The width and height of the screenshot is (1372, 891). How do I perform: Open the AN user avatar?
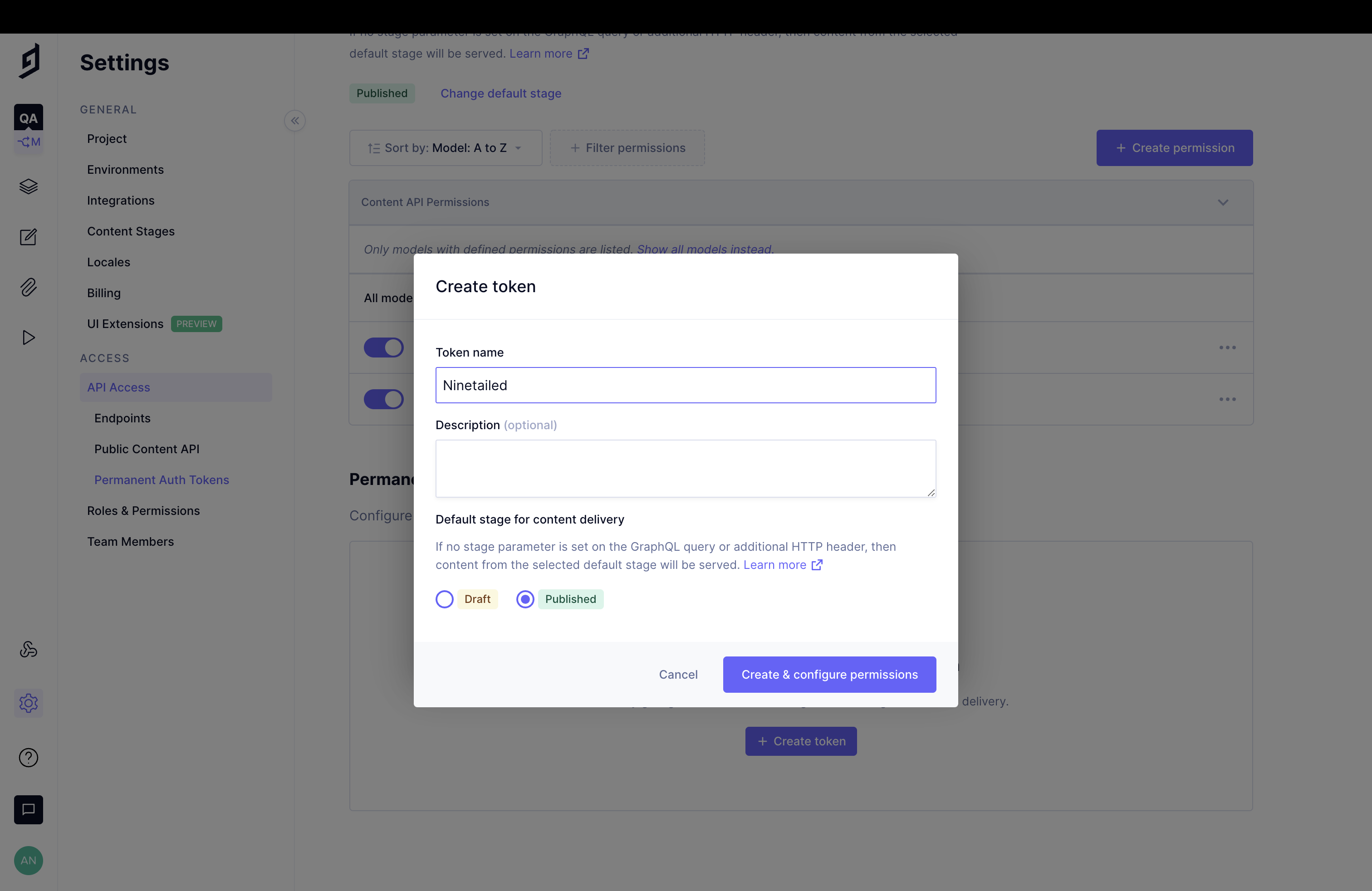coord(28,861)
